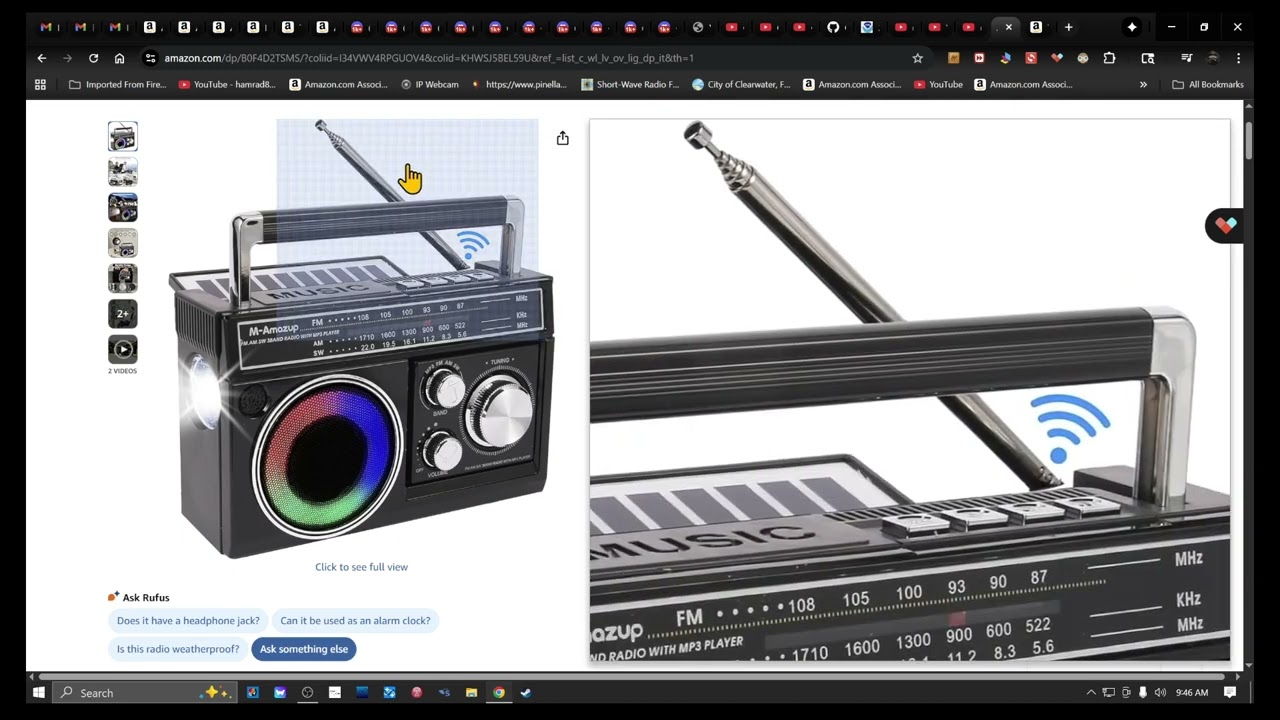The height and width of the screenshot is (720, 1280).
Task: Open the volume control in system tray
Action: [x=1160, y=692]
